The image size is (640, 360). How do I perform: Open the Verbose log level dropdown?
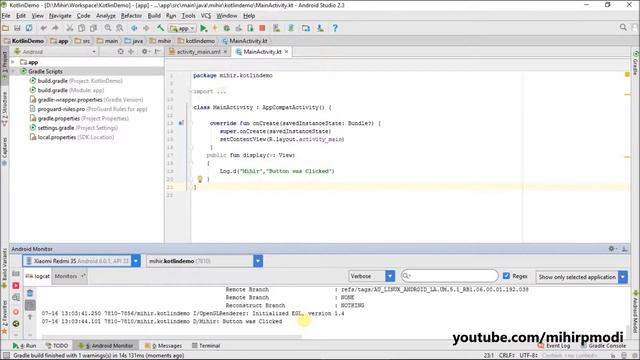(372, 276)
